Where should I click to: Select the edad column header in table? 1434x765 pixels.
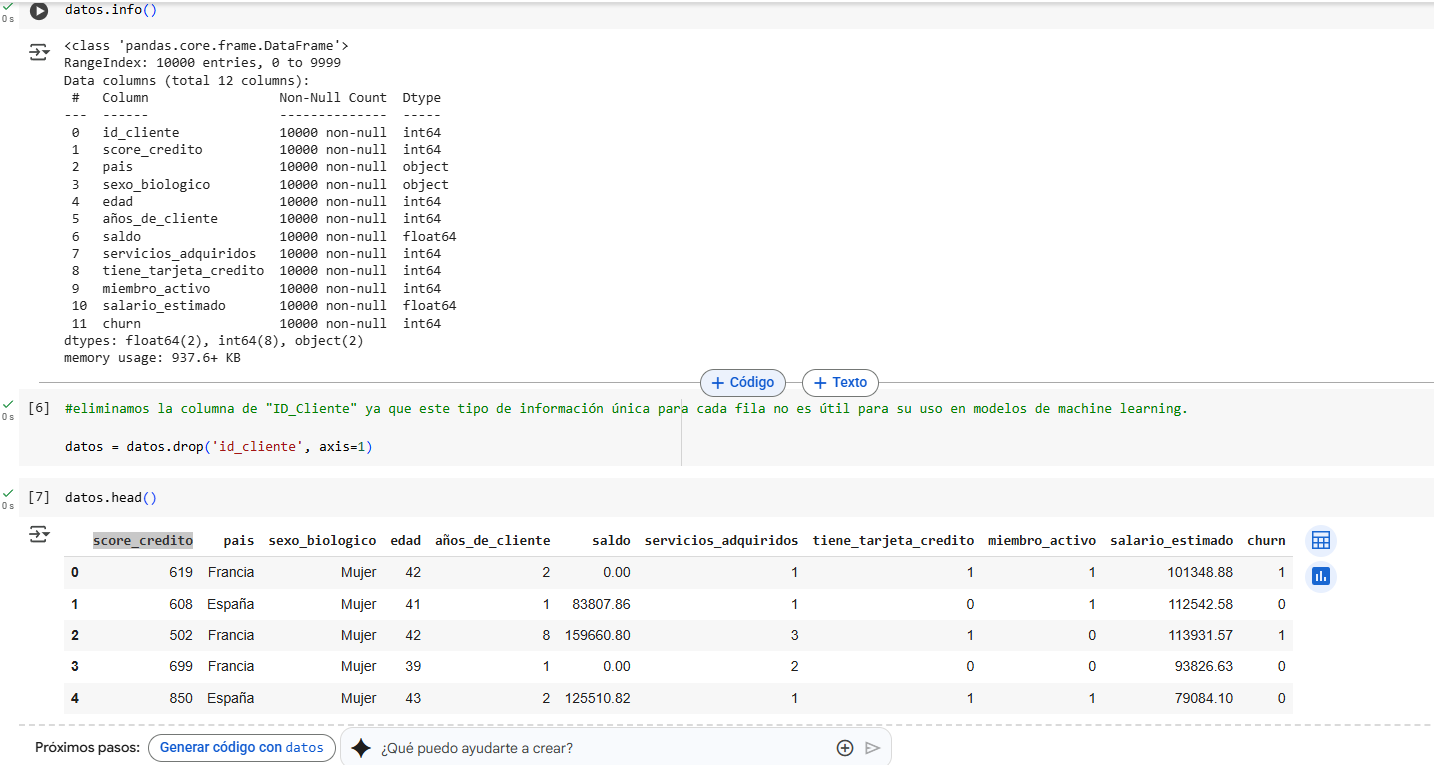(405, 540)
